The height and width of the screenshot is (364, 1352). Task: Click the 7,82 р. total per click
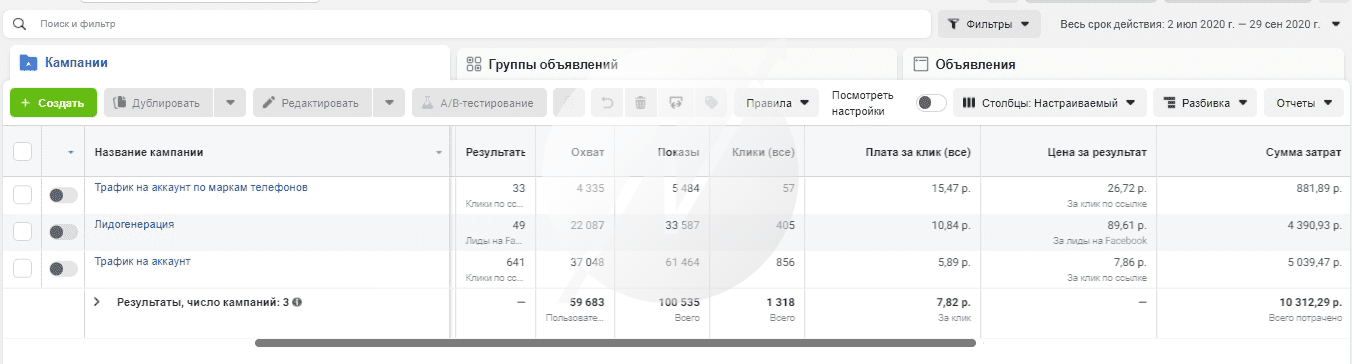(x=951, y=302)
